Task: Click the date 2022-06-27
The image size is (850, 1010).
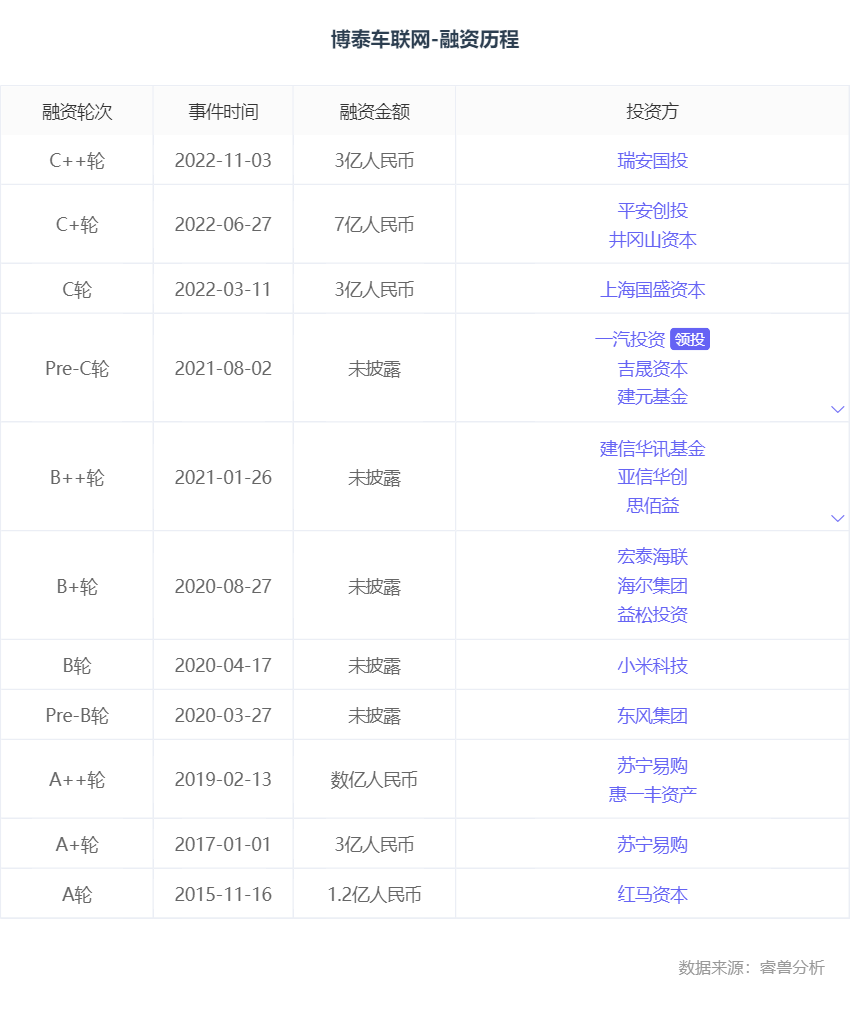Action: 223,225
